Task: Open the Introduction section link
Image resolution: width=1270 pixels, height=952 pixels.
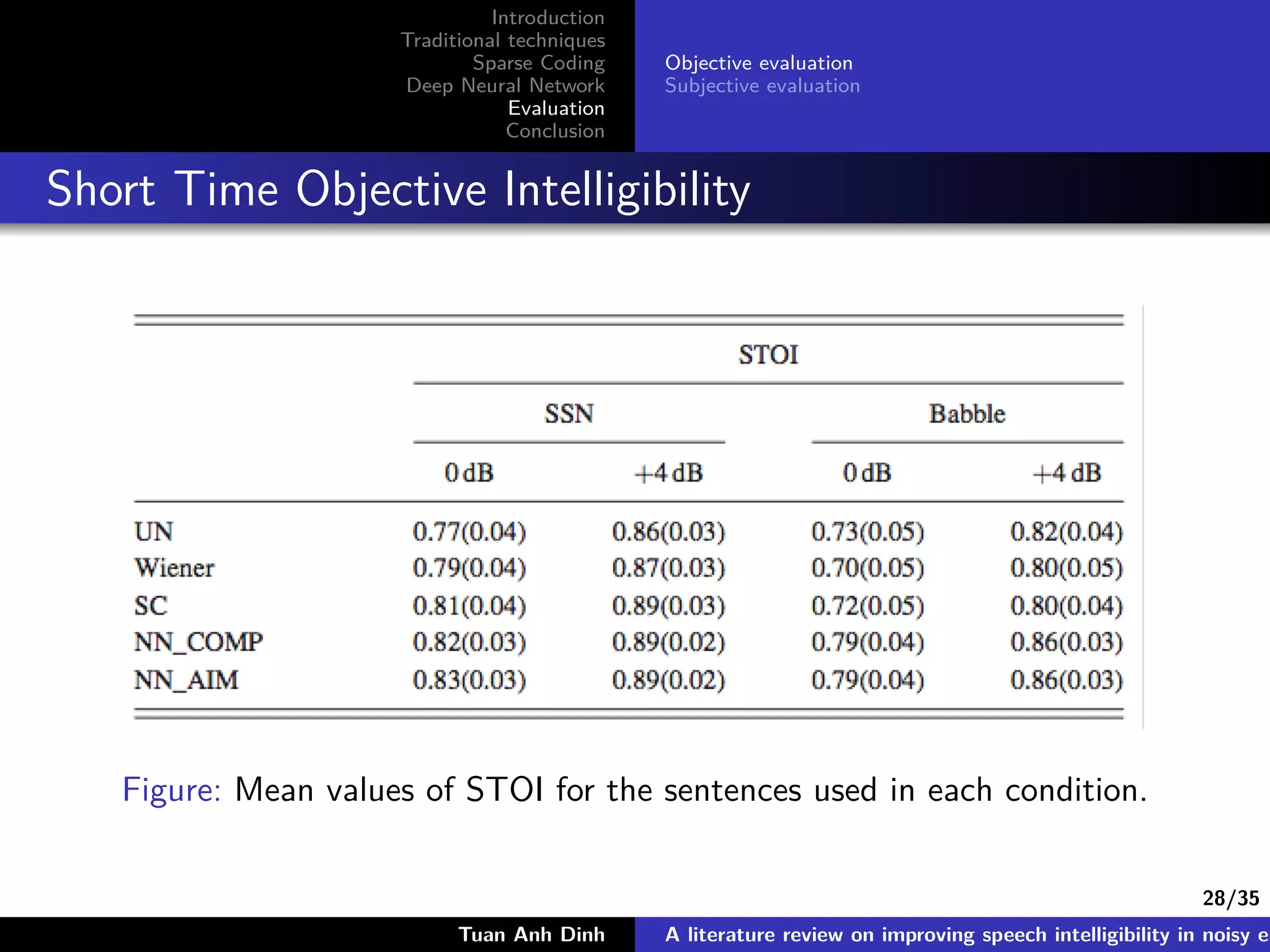Action: [x=548, y=17]
